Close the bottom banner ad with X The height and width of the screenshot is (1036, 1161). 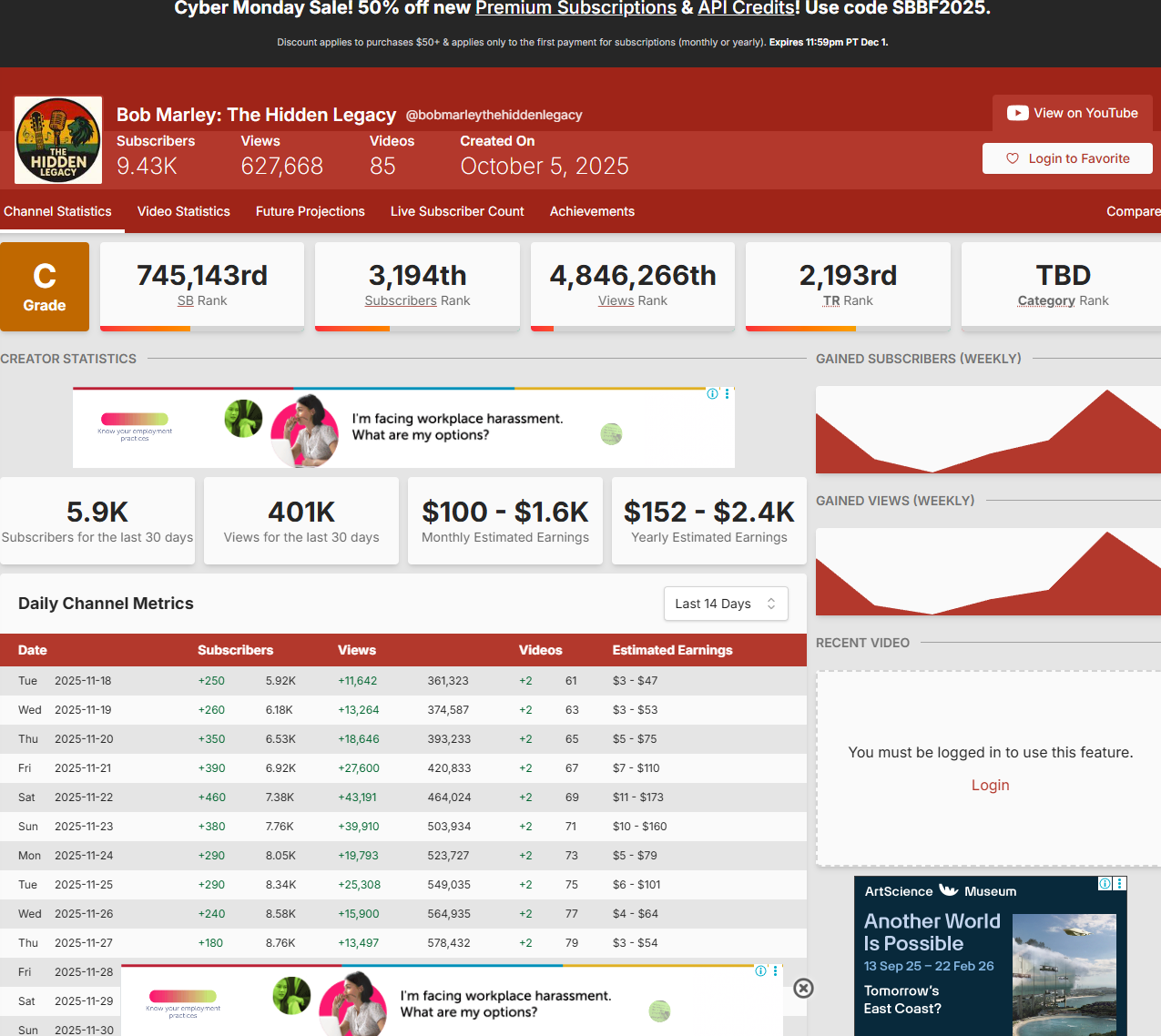pos(803,989)
